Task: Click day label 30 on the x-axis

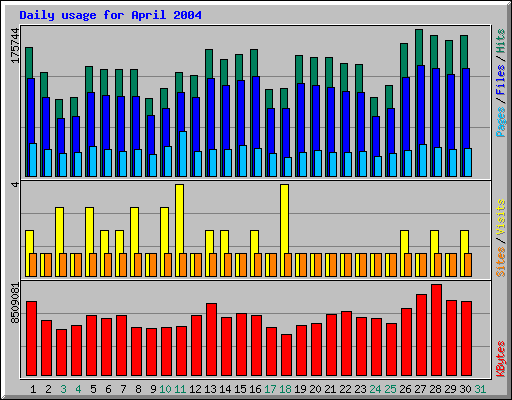Action: tap(465, 389)
